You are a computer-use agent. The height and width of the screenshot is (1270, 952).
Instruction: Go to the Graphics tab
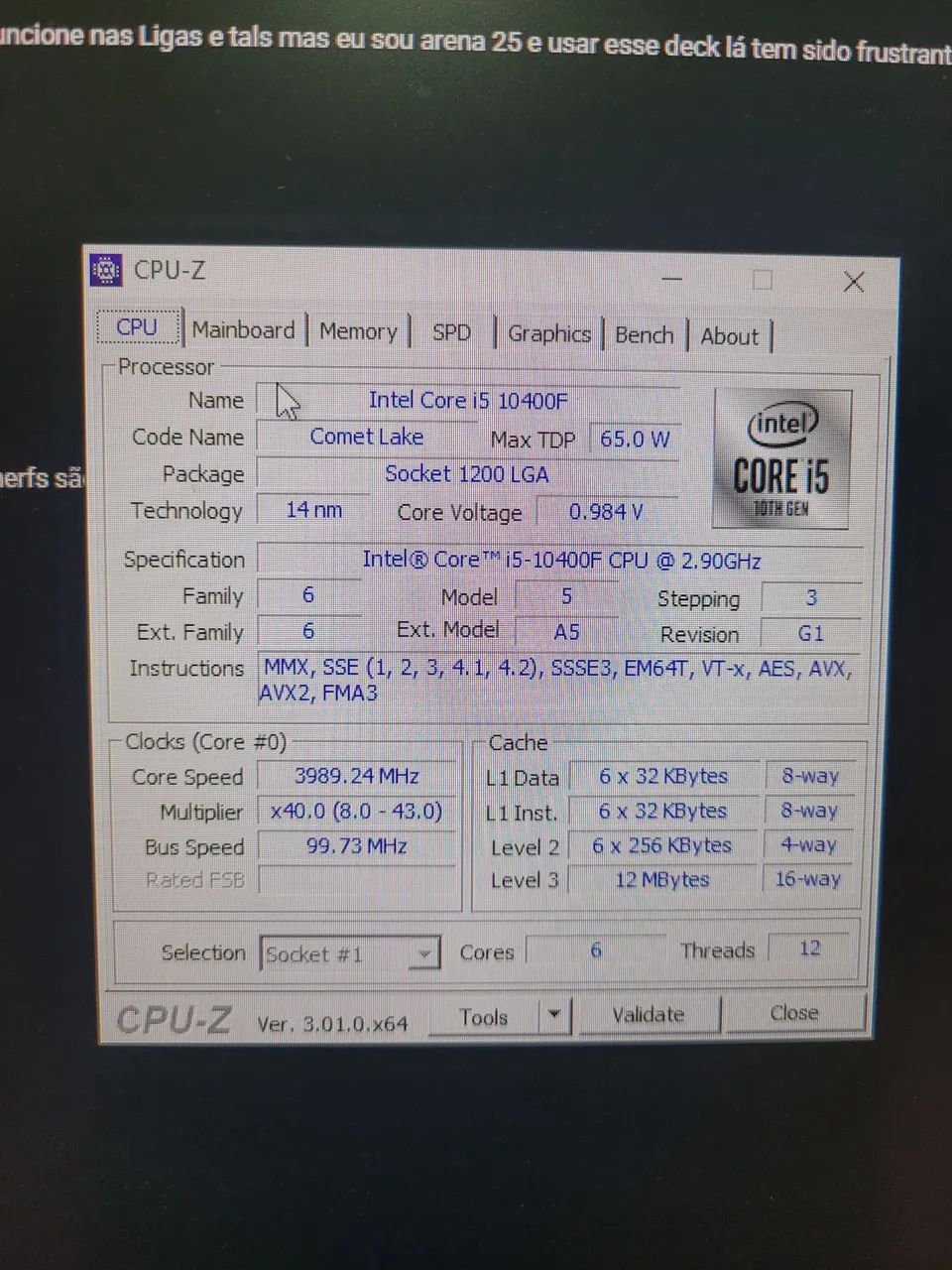click(x=549, y=333)
